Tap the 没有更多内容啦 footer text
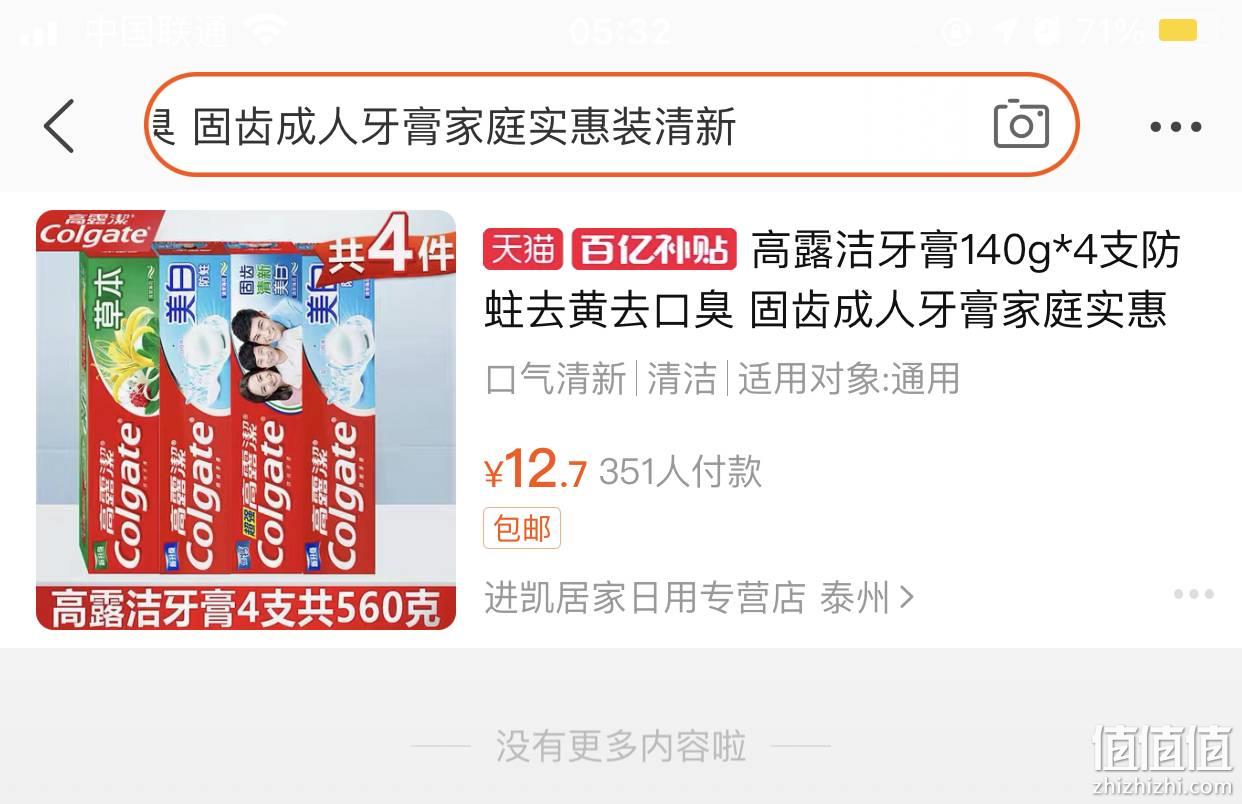The height and width of the screenshot is (804, 1242). tap(621, 746)
